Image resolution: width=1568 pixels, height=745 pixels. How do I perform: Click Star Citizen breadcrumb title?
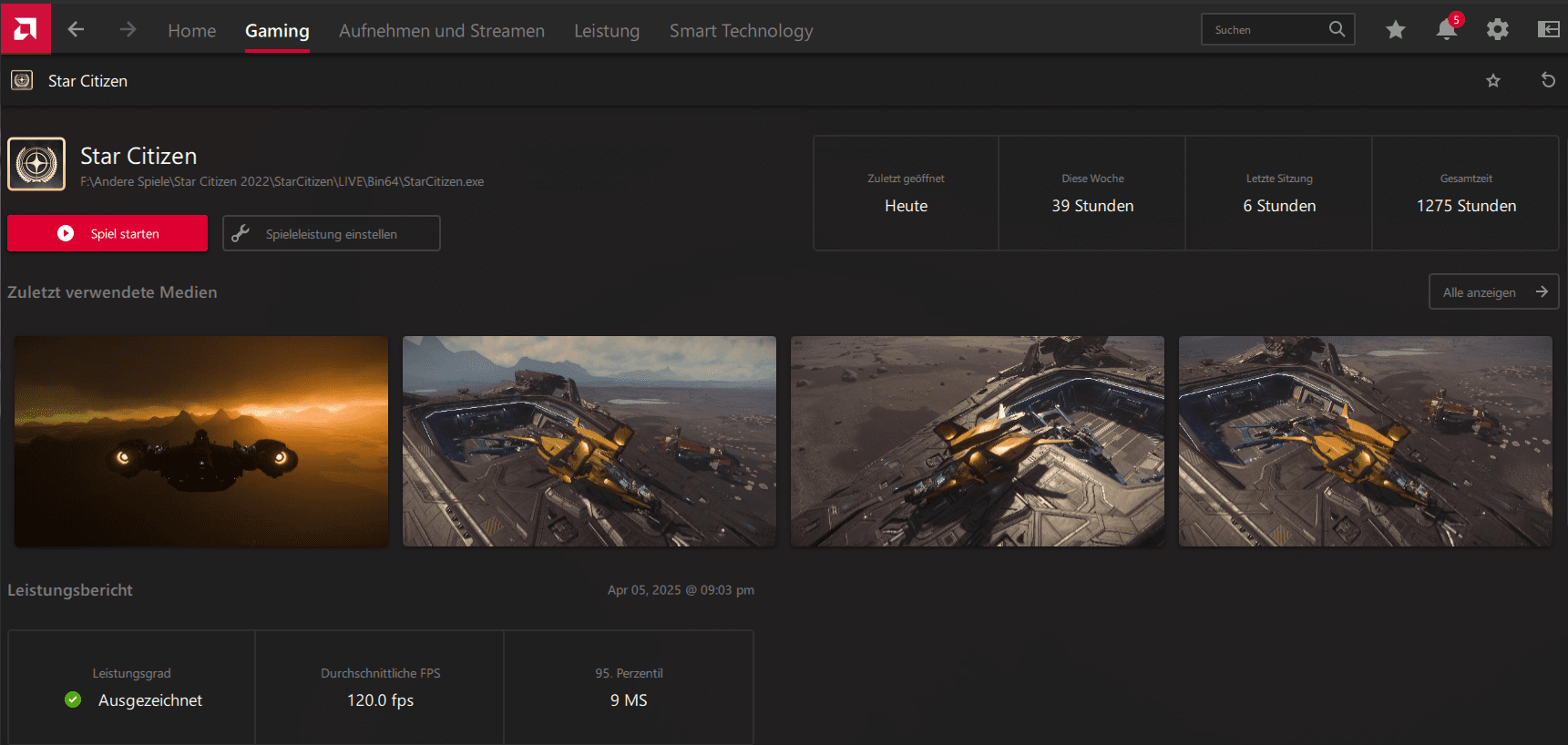click(x=87, y=81)
